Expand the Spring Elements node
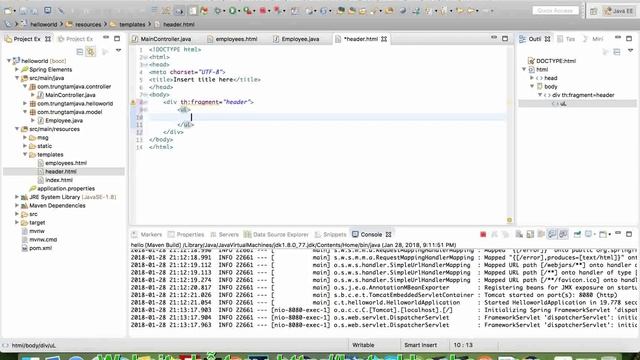 pos(17,69)
